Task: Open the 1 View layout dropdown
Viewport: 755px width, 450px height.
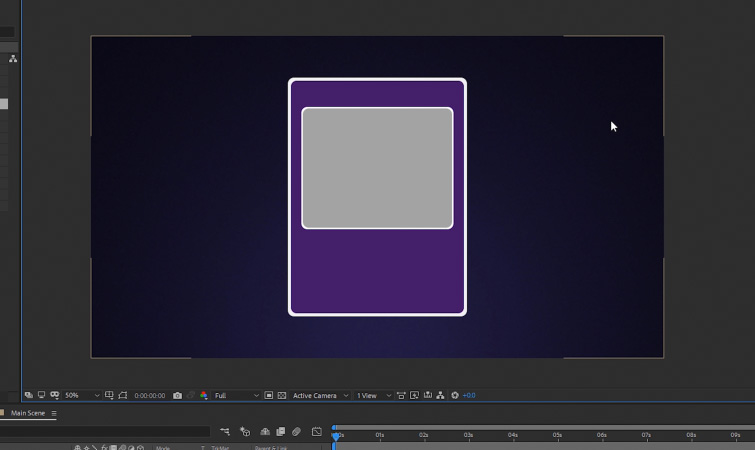Action: 372,396
